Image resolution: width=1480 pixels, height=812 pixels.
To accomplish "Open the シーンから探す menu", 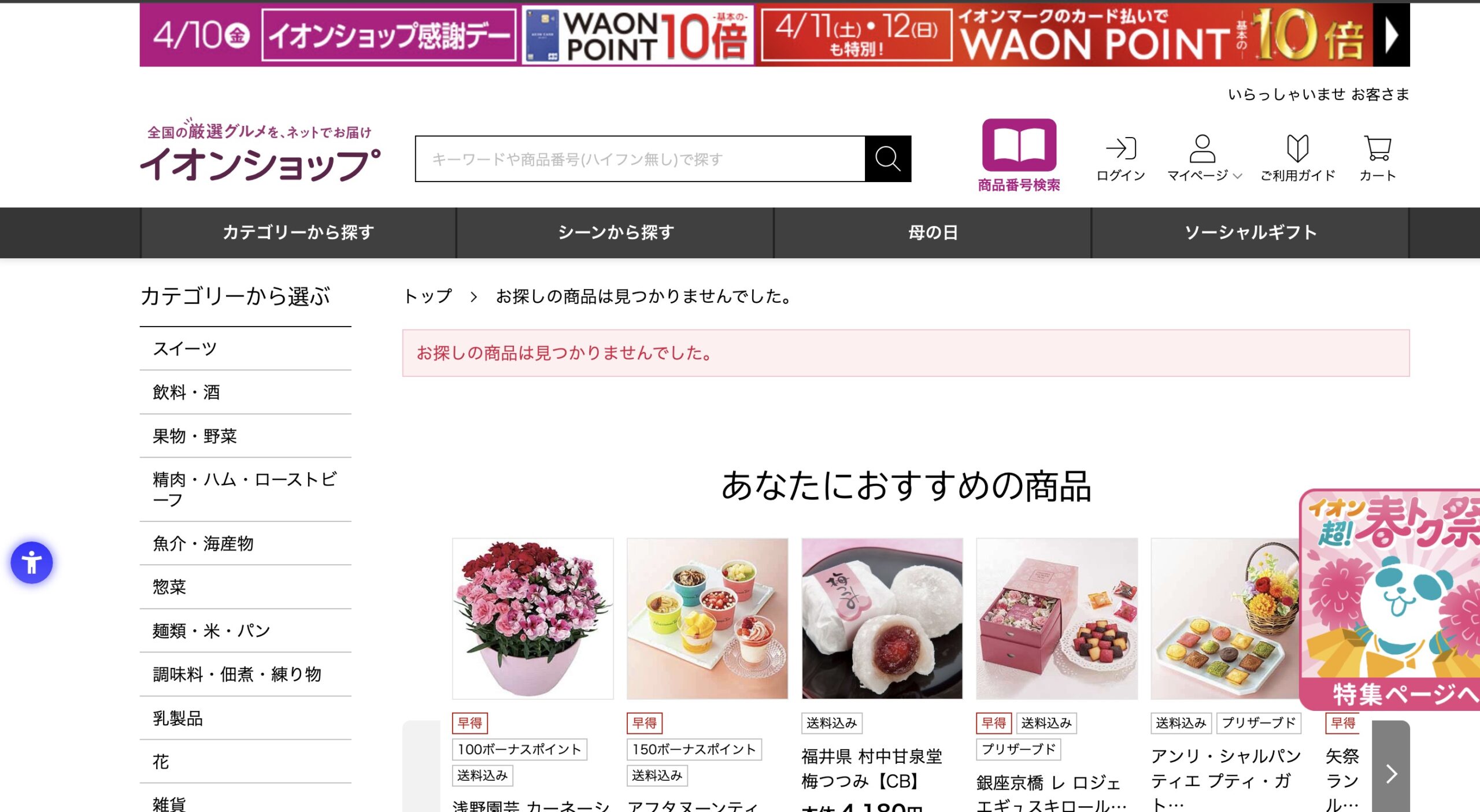I will 615,232.
